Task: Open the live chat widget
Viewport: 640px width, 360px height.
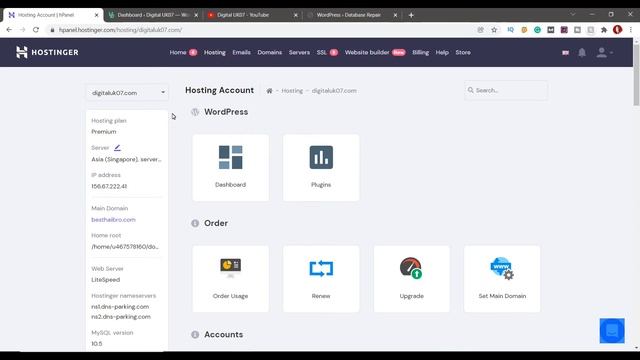Action: click(x=612, y=331)
